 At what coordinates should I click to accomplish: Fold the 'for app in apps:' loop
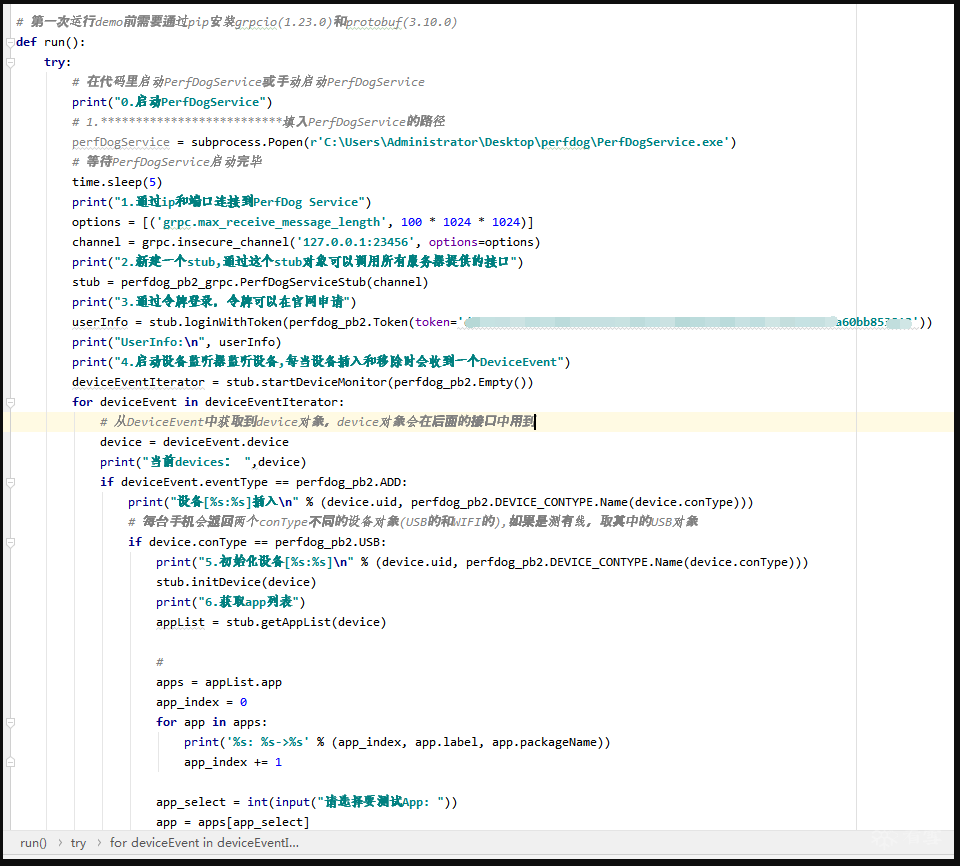10,723
